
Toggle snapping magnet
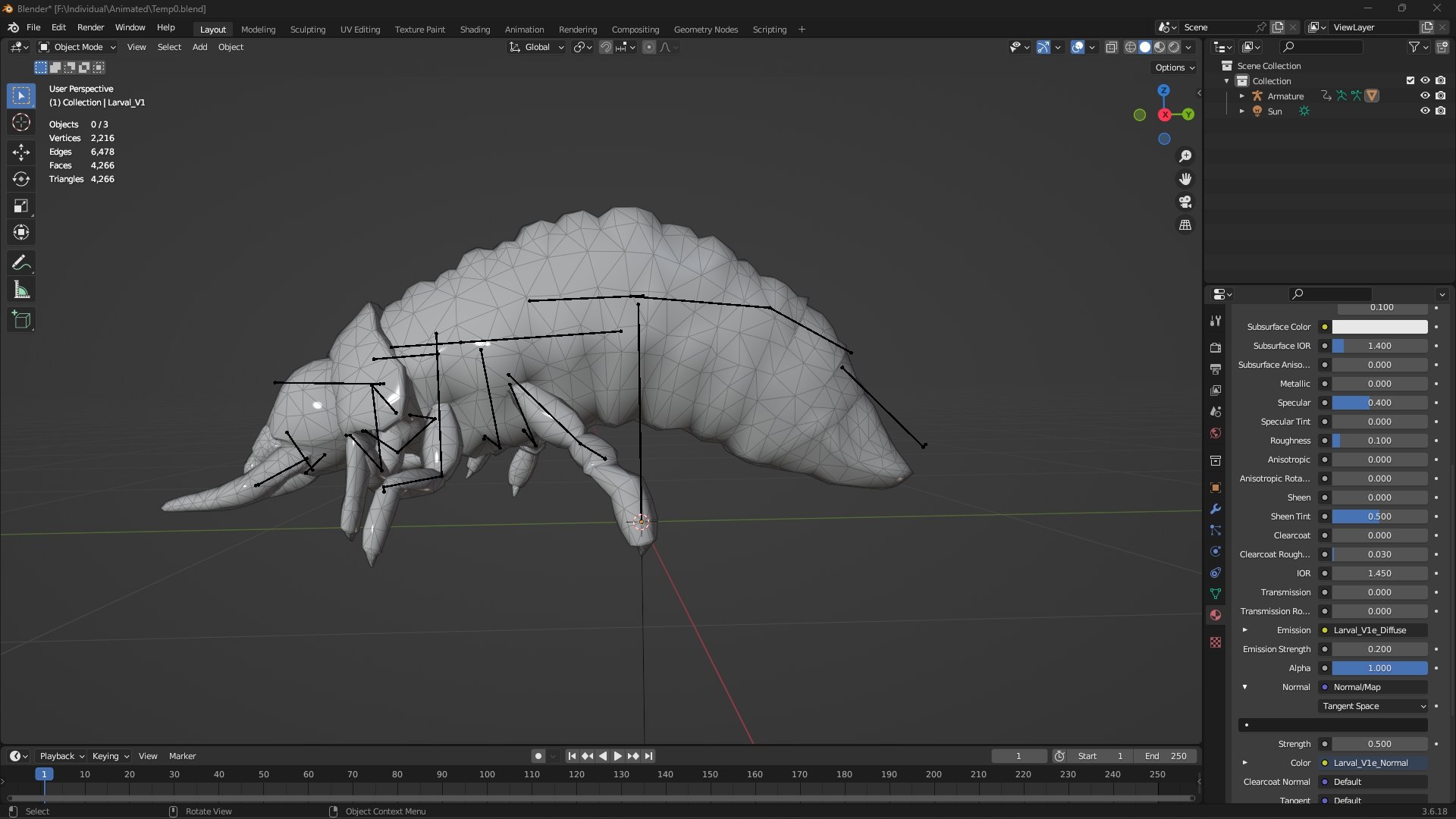click(606, 47)
